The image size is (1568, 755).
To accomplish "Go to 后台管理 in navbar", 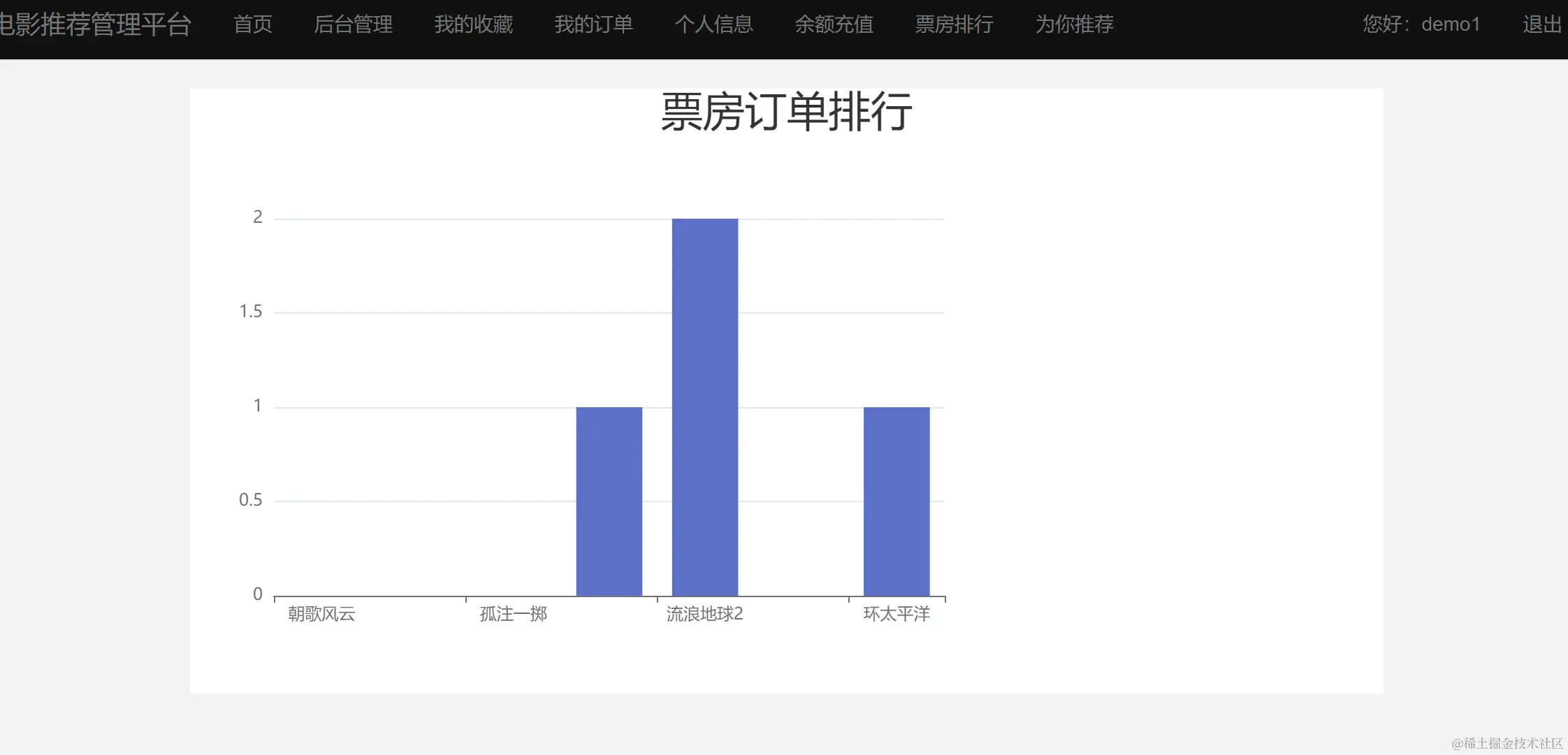I will (x=353, y=24).
